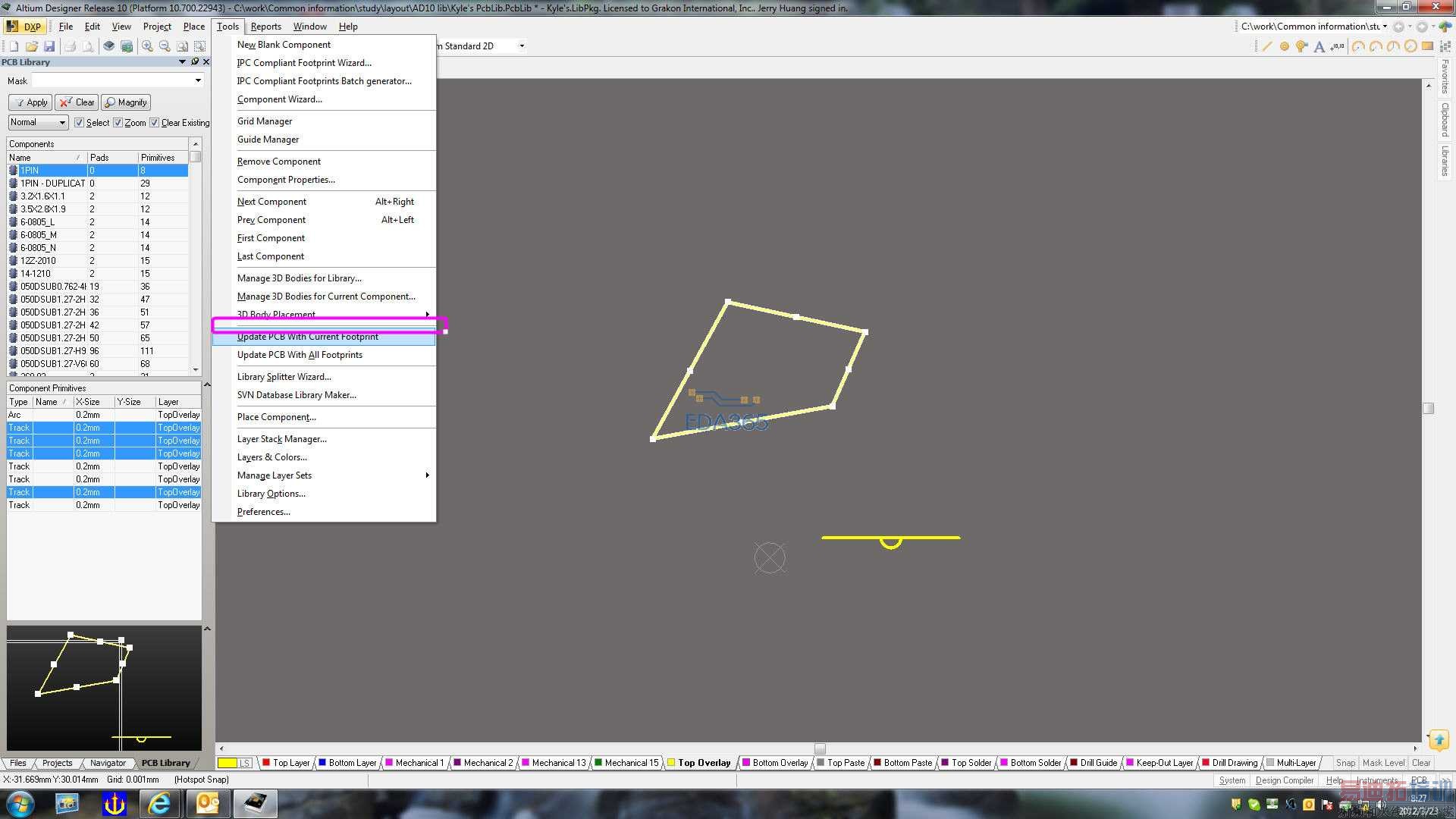
Task: Select the Place Pad tool icon
Action: 1284,46
